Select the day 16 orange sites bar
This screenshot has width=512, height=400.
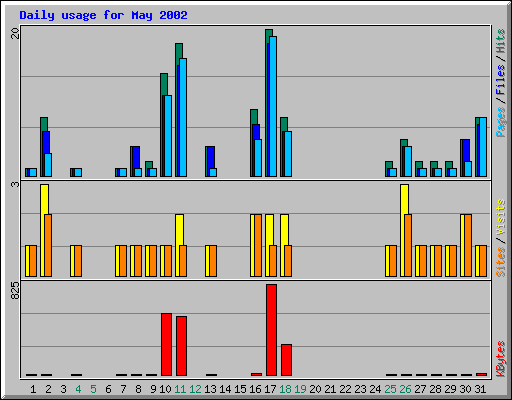258,245
